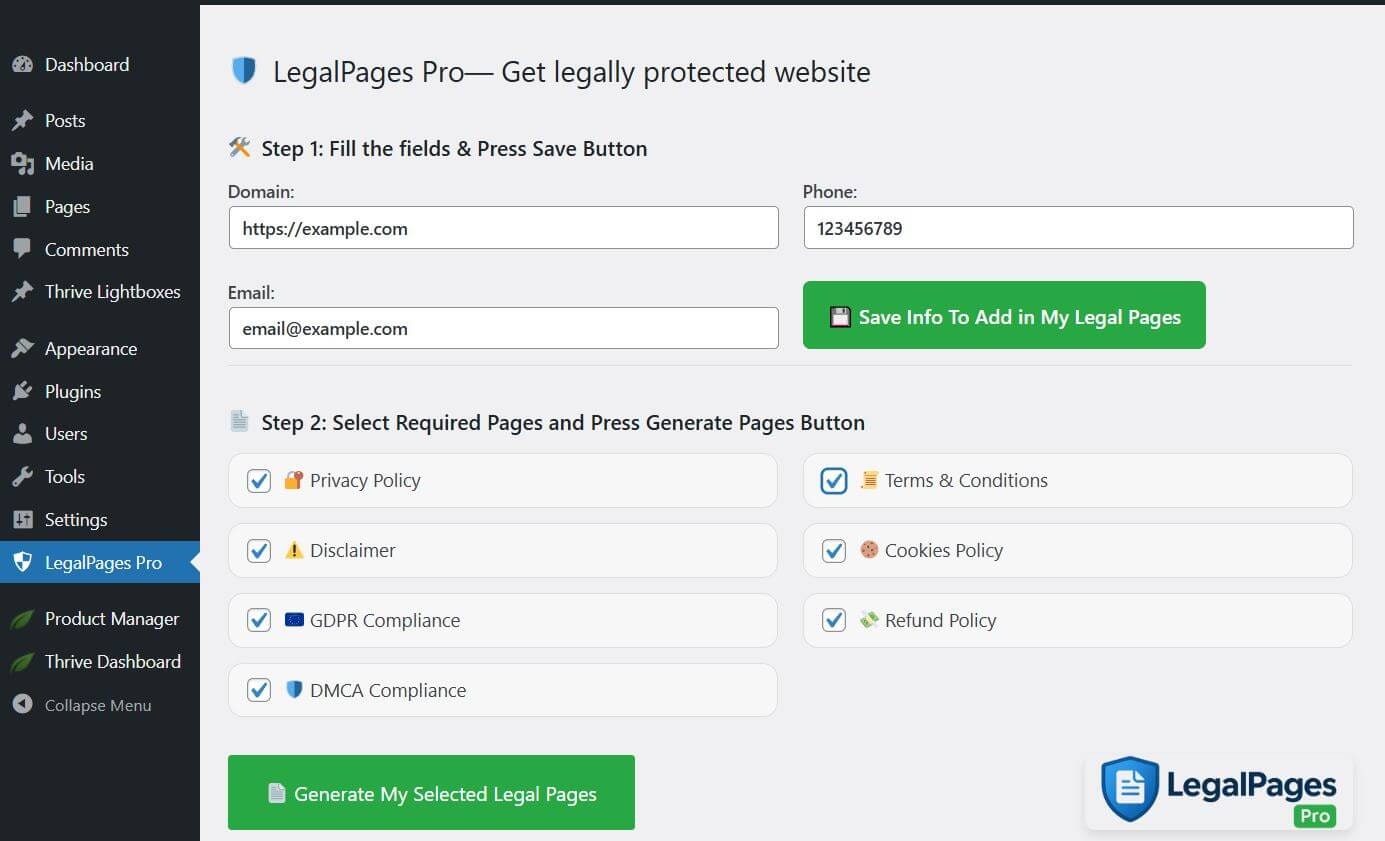1385x841 pixels.
Task: Click the Plugins icon in sidebar
Action: tap(23, 391)
